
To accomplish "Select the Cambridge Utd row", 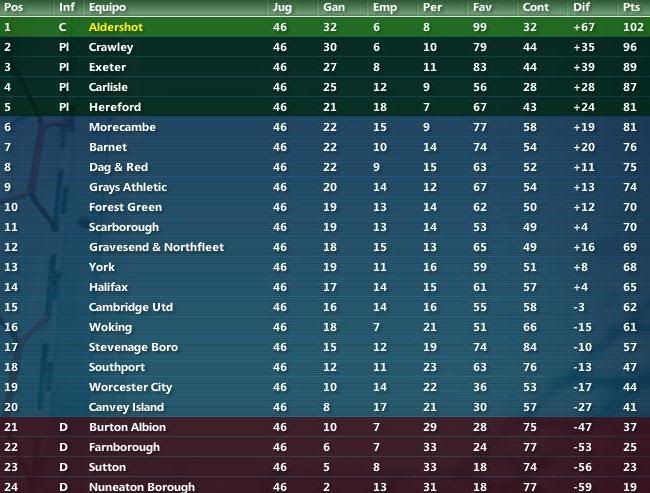I will pos(325,307).
